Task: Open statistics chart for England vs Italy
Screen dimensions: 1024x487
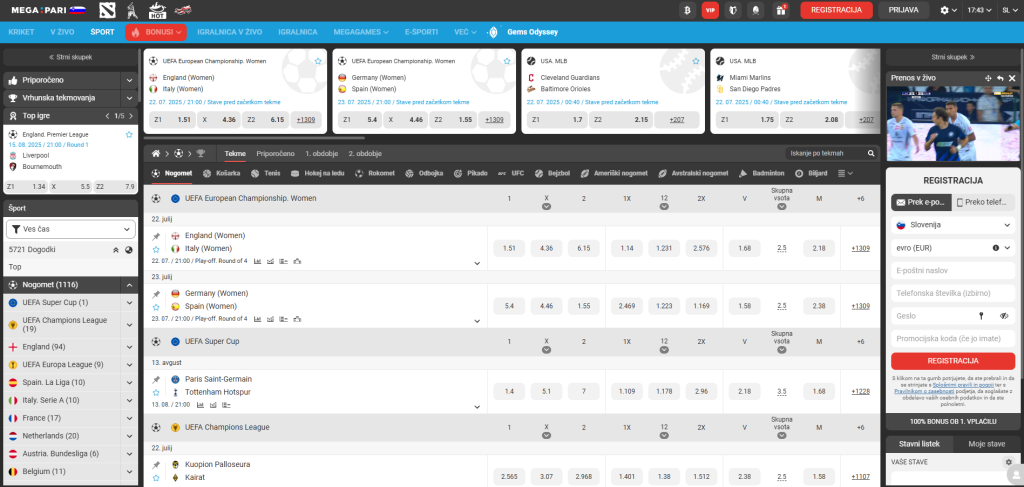Action: (257, 261)
